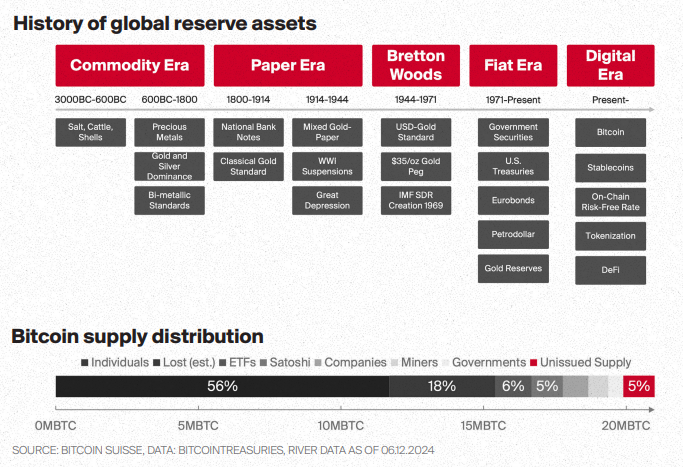This screenshot has height=467, width=683.
Task: Click the Bretton Woods era header
Action: tap(415, 66)
